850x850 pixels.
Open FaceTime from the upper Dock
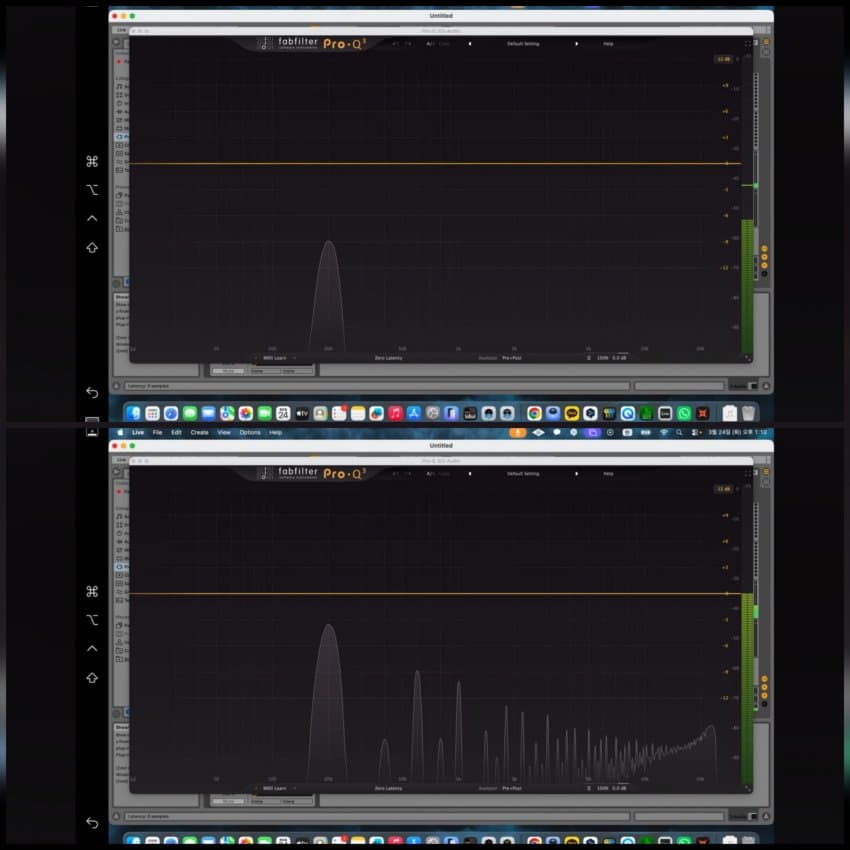coord(265,414)
